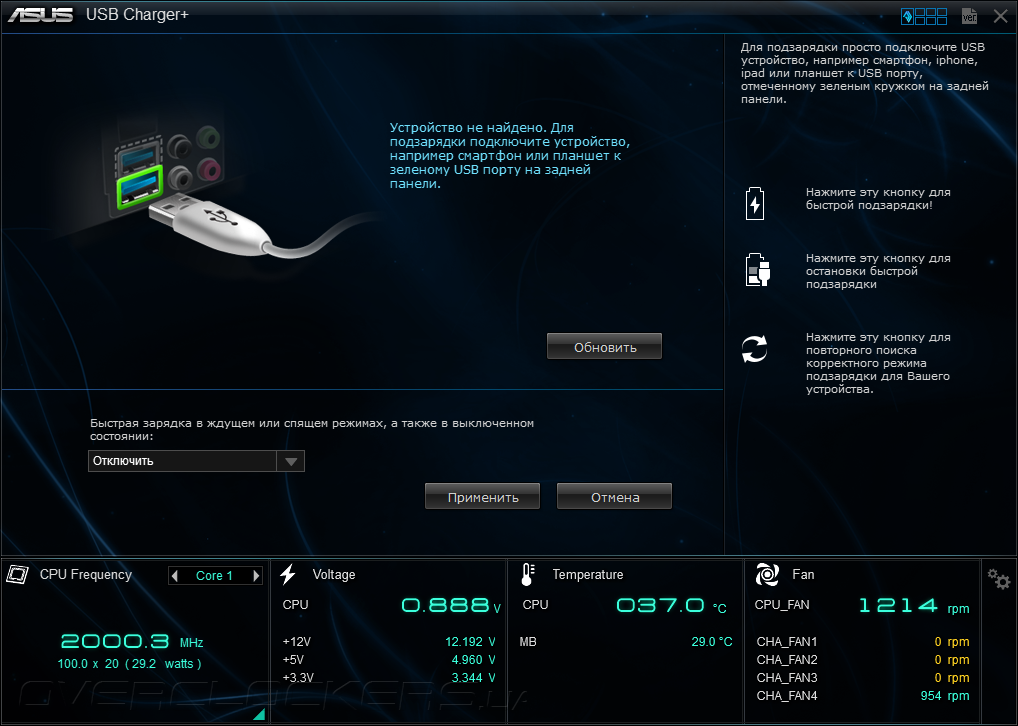Expand the teal corner triangle in CPU panel
The width and height of the screenshot is (1018, 726).
pos(259,714)
